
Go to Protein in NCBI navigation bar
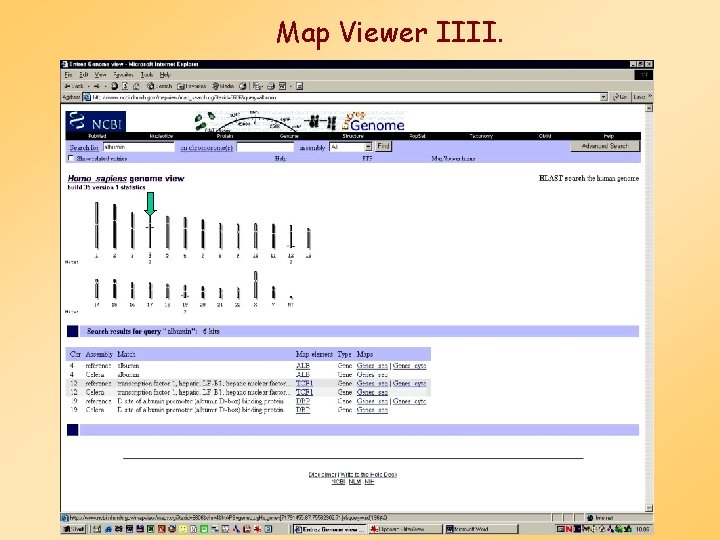point(225,136)
